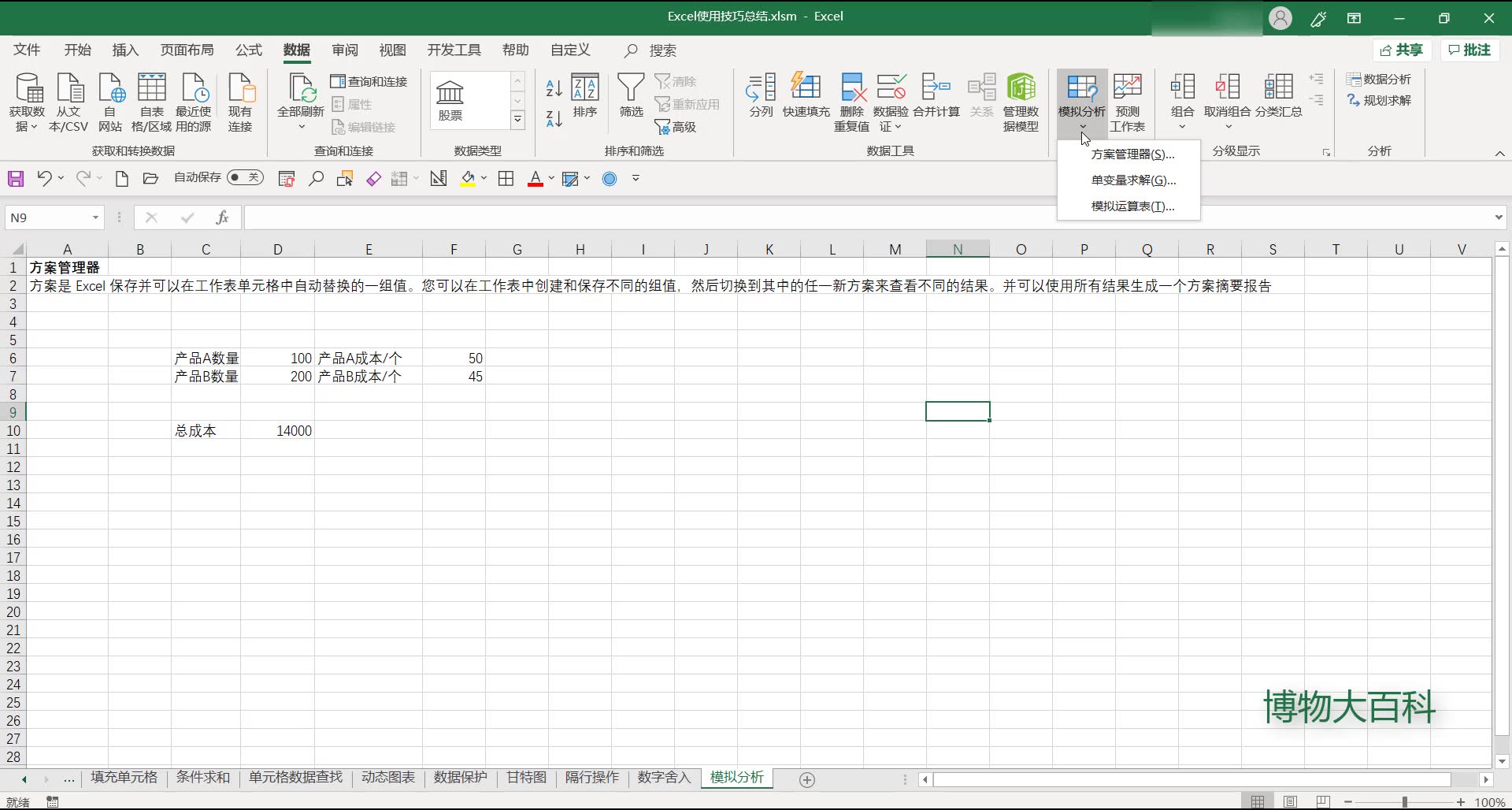Screen dimensions: 1512x810
Task: Click the borders grid icon
Action: click(506, 179)
